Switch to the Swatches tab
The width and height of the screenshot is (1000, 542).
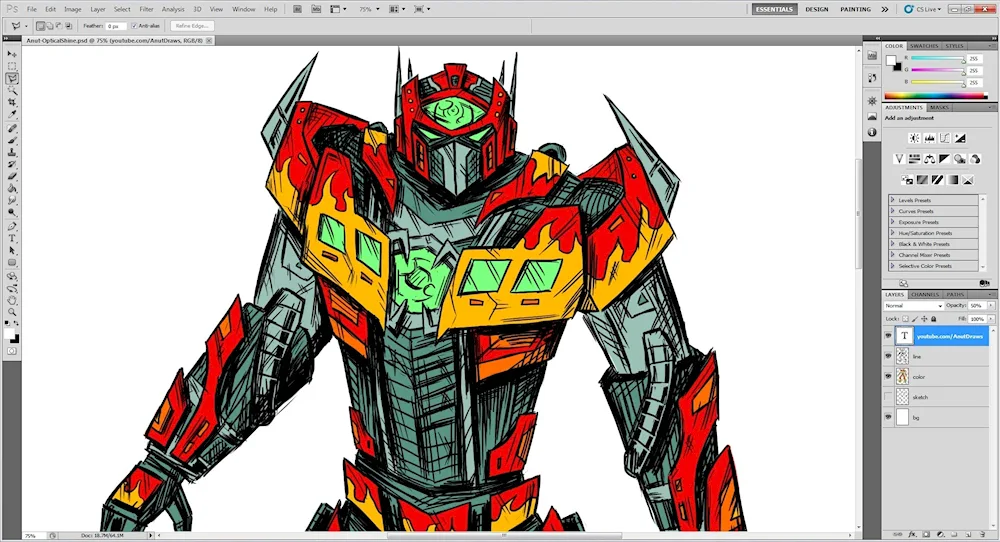tap(924, 46)
